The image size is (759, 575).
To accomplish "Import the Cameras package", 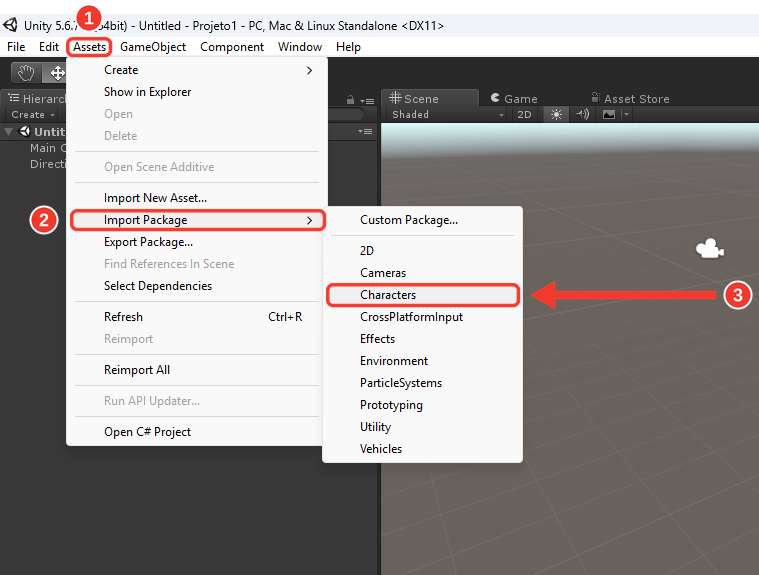I will click(423, 273).
